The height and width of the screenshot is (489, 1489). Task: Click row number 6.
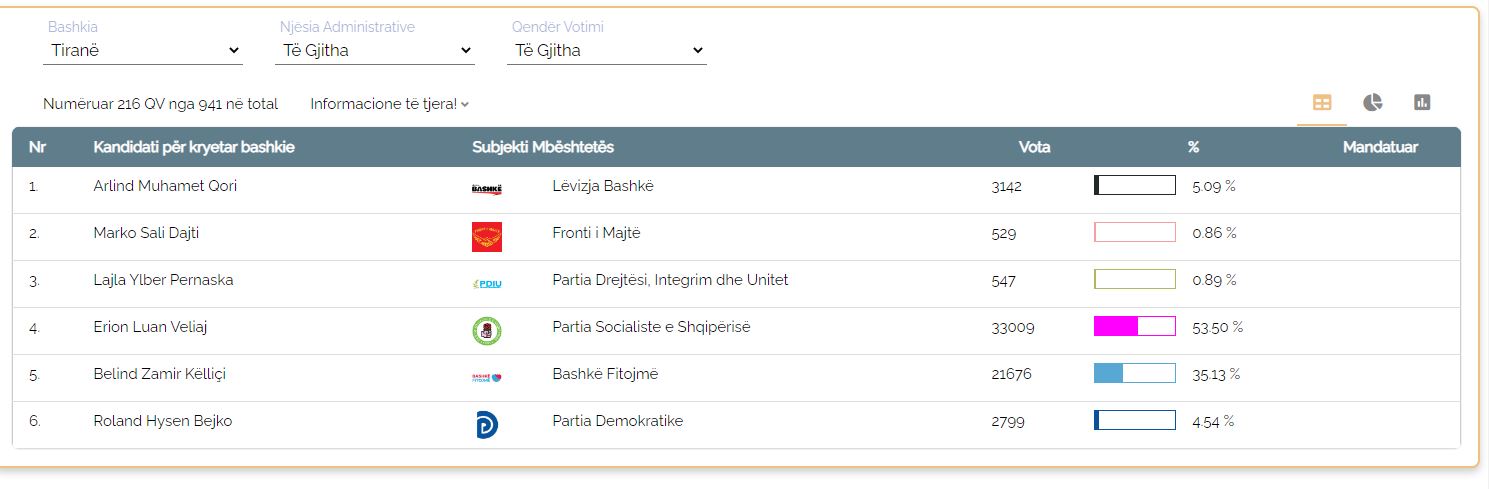[34, 422]
